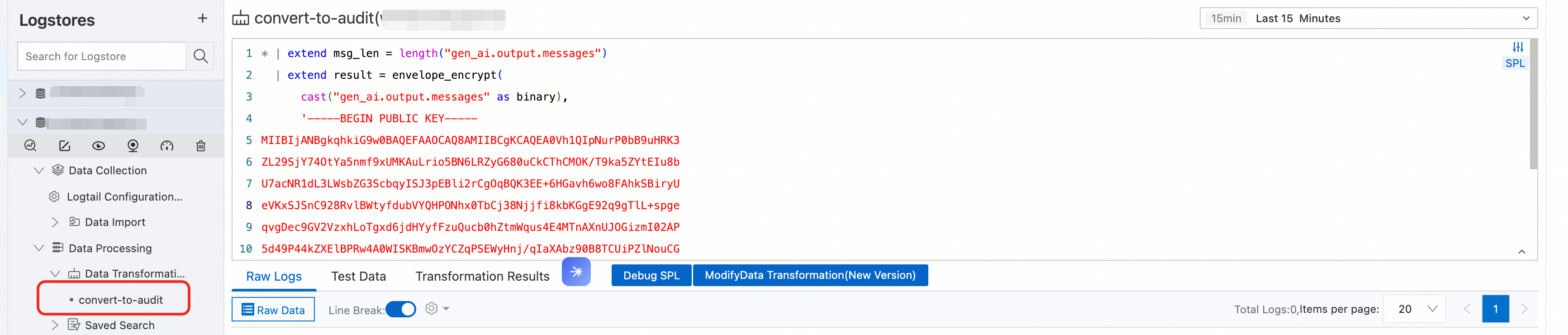Switch to the Raw Logs tab
The width and height of the screenshot is (1568, 335).
(x=274, y=276)
